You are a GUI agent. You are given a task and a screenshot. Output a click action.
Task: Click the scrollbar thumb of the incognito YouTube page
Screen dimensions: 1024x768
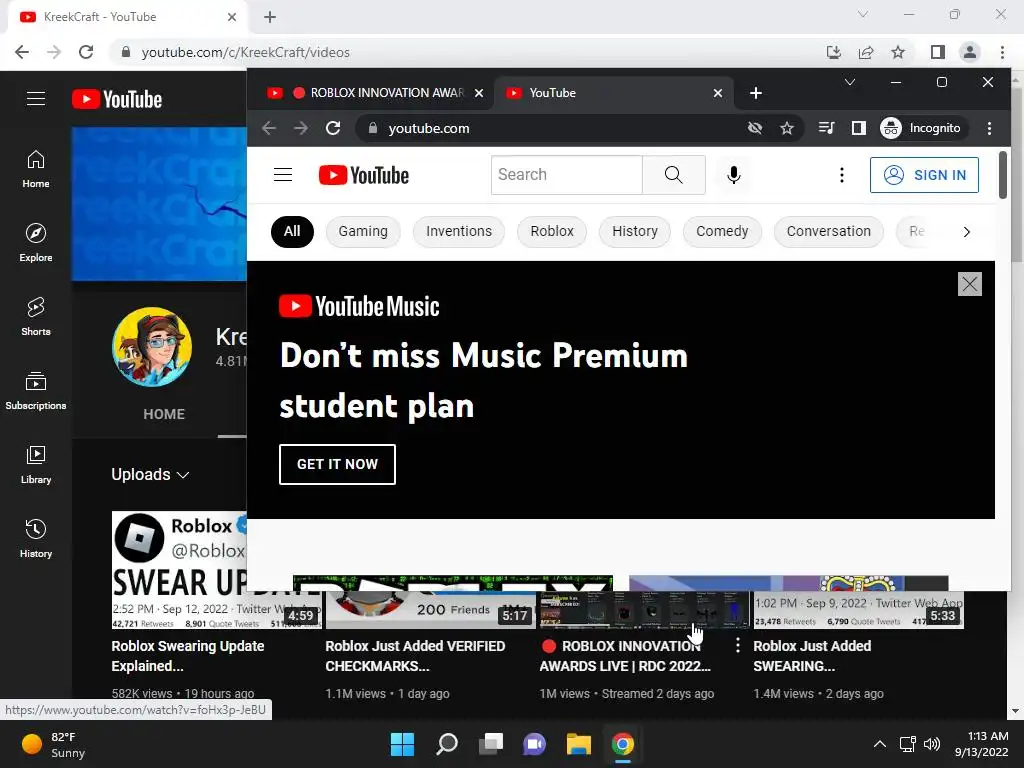pyautogui.click(x=1002, y=175)
